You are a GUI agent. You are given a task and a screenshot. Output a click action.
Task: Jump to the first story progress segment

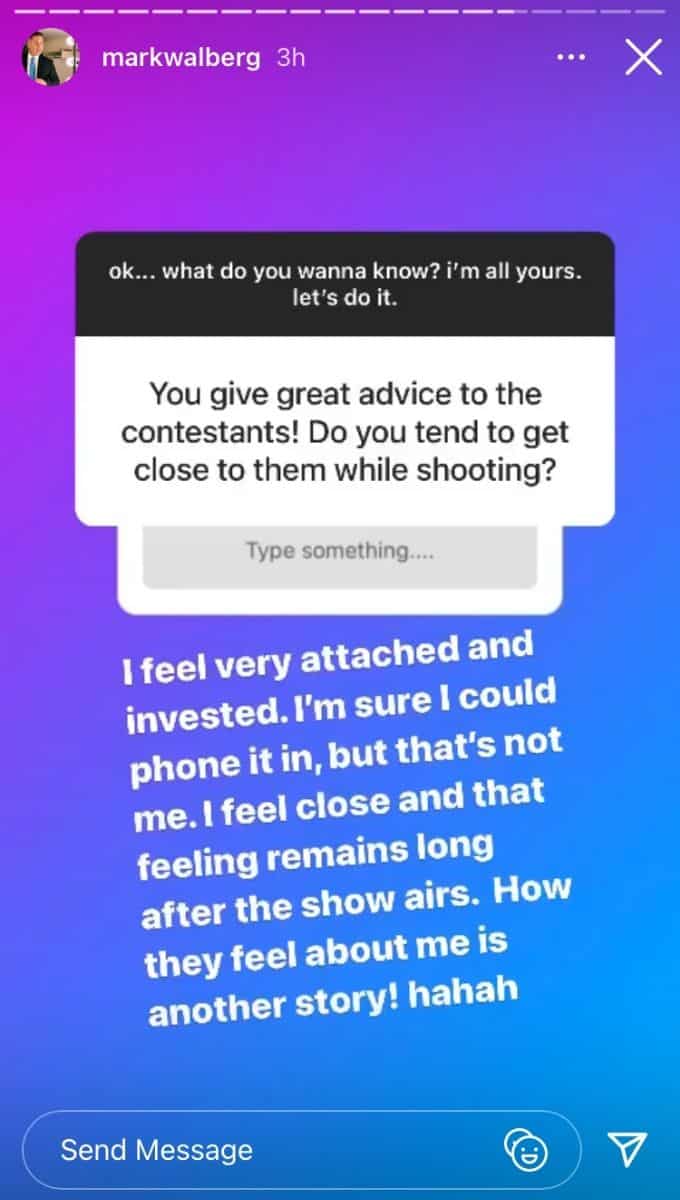coord(31,11)
